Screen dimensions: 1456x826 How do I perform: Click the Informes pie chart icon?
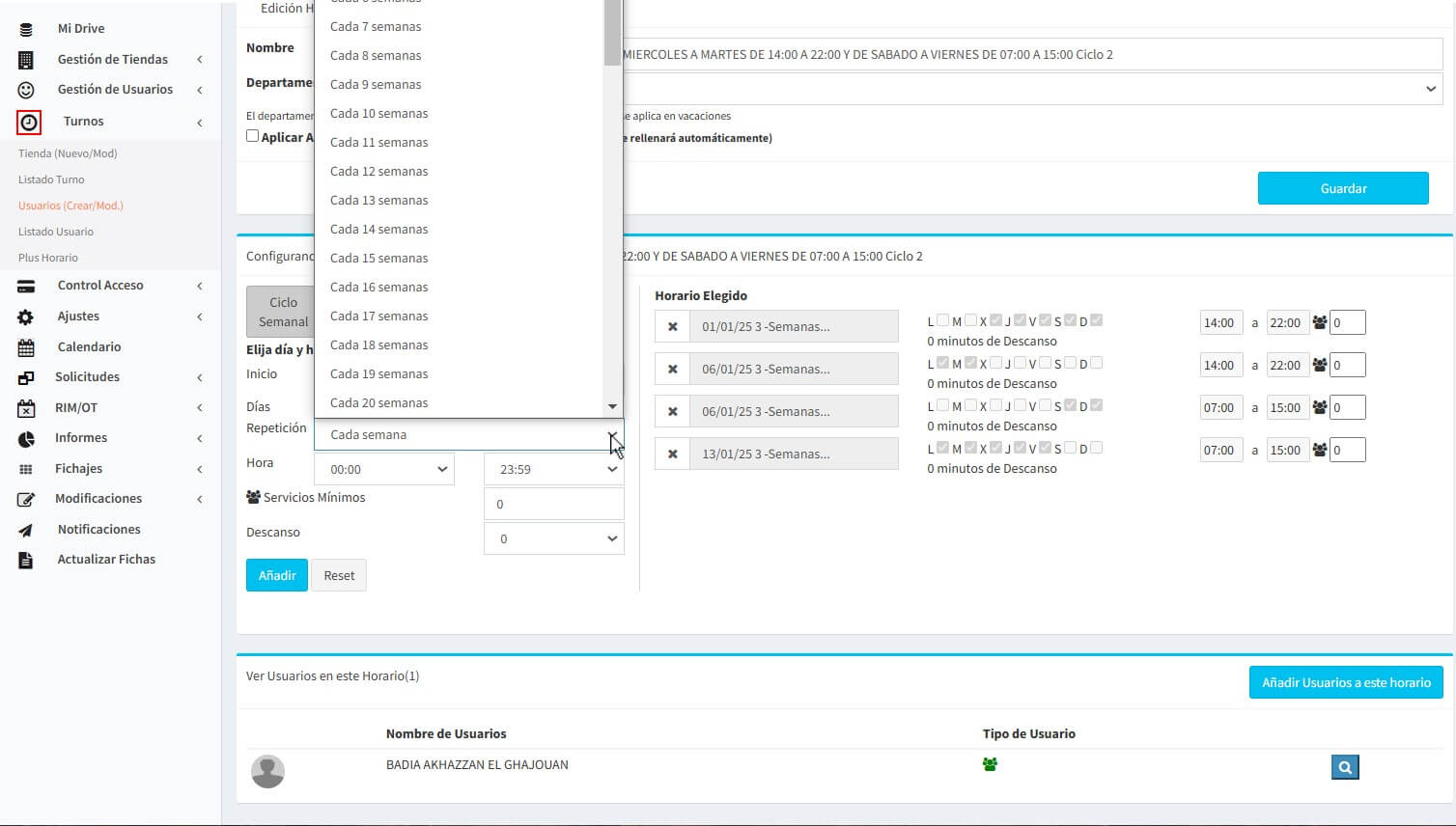[x=26, y=438]
